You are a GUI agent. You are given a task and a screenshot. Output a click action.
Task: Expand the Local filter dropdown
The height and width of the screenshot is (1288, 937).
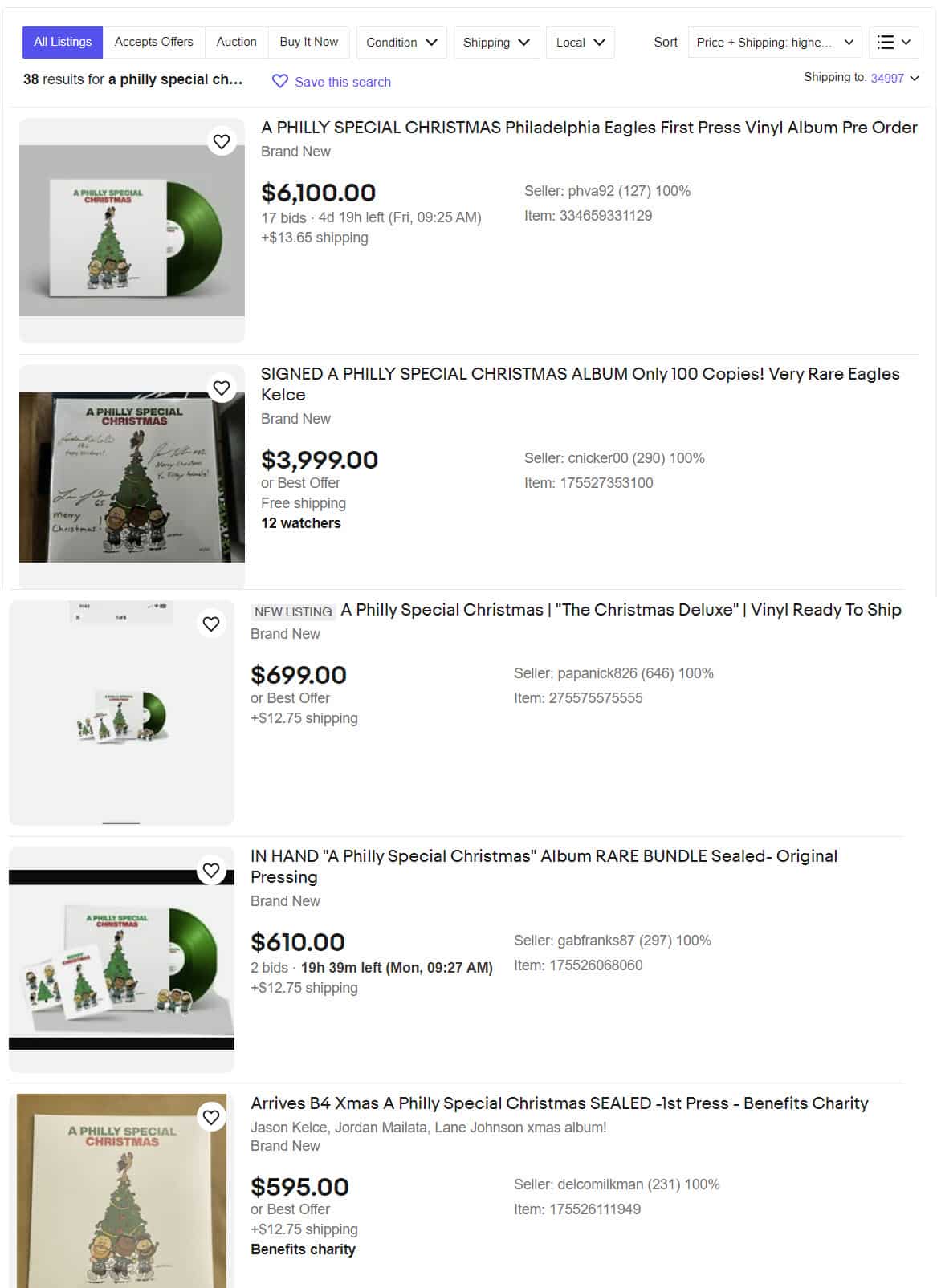click(x=581, y=43)
